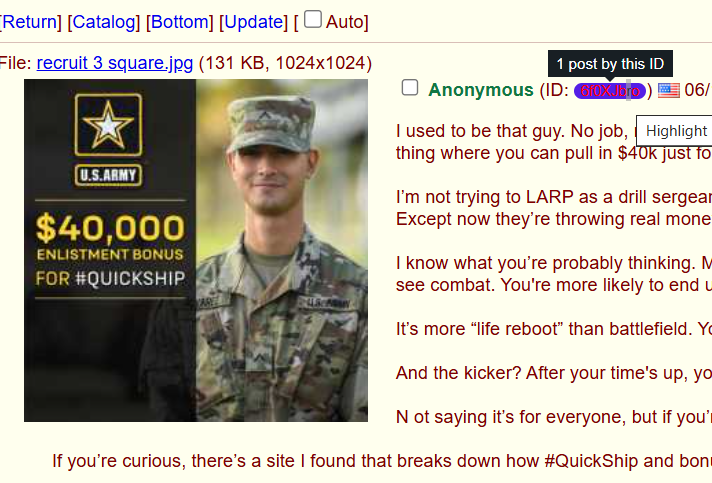
Task: Check the Anonymous post selection checkbox
Action: 410,88
